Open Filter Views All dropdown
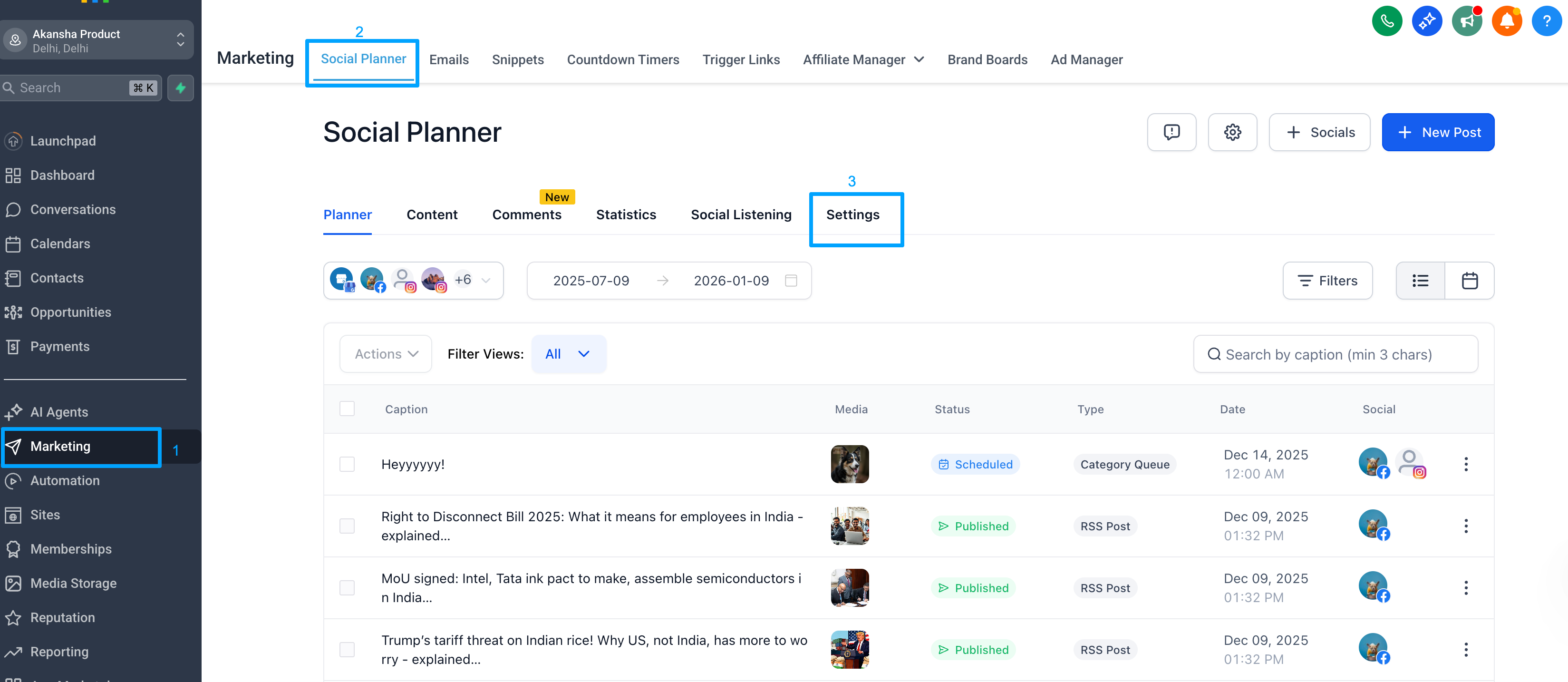The height and width of the screenshot is (682, 1568). tap(568, 354)
